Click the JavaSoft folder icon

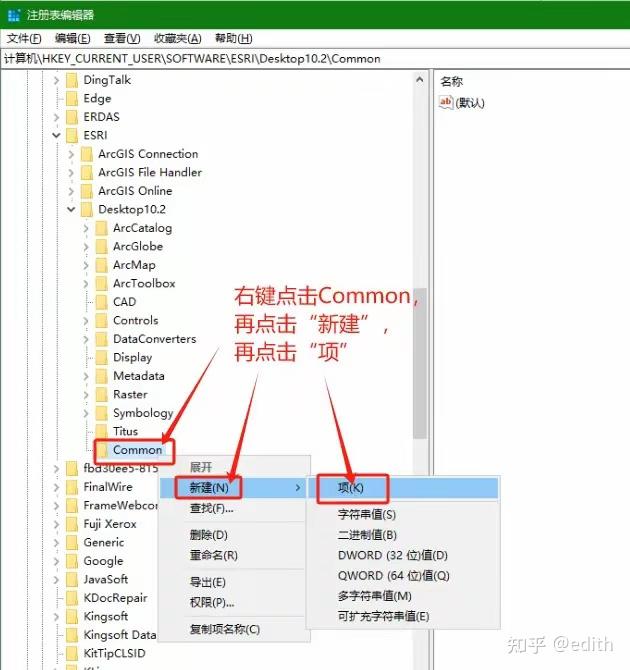(72, 579)
